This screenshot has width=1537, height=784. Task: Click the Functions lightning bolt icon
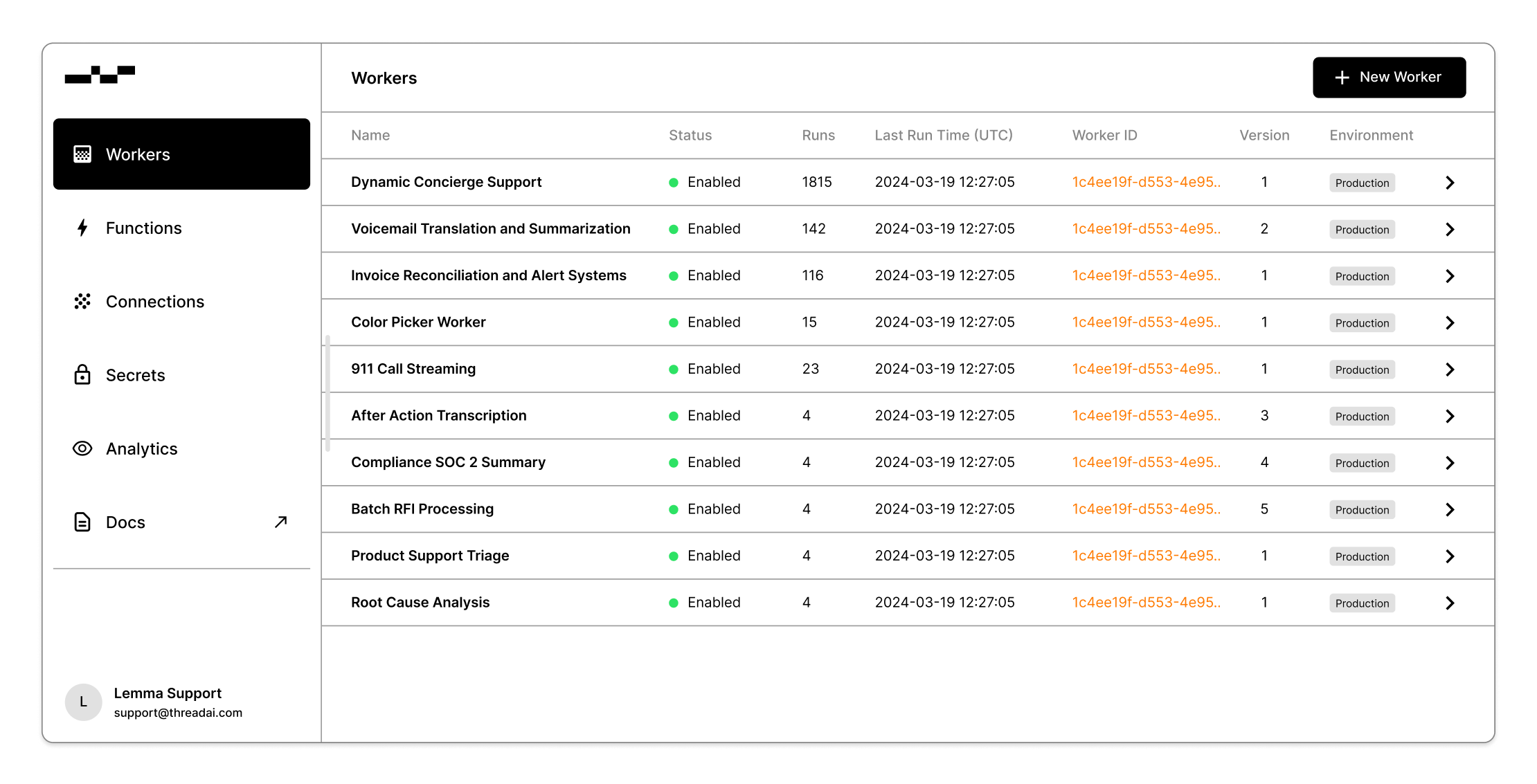(82, 228)
